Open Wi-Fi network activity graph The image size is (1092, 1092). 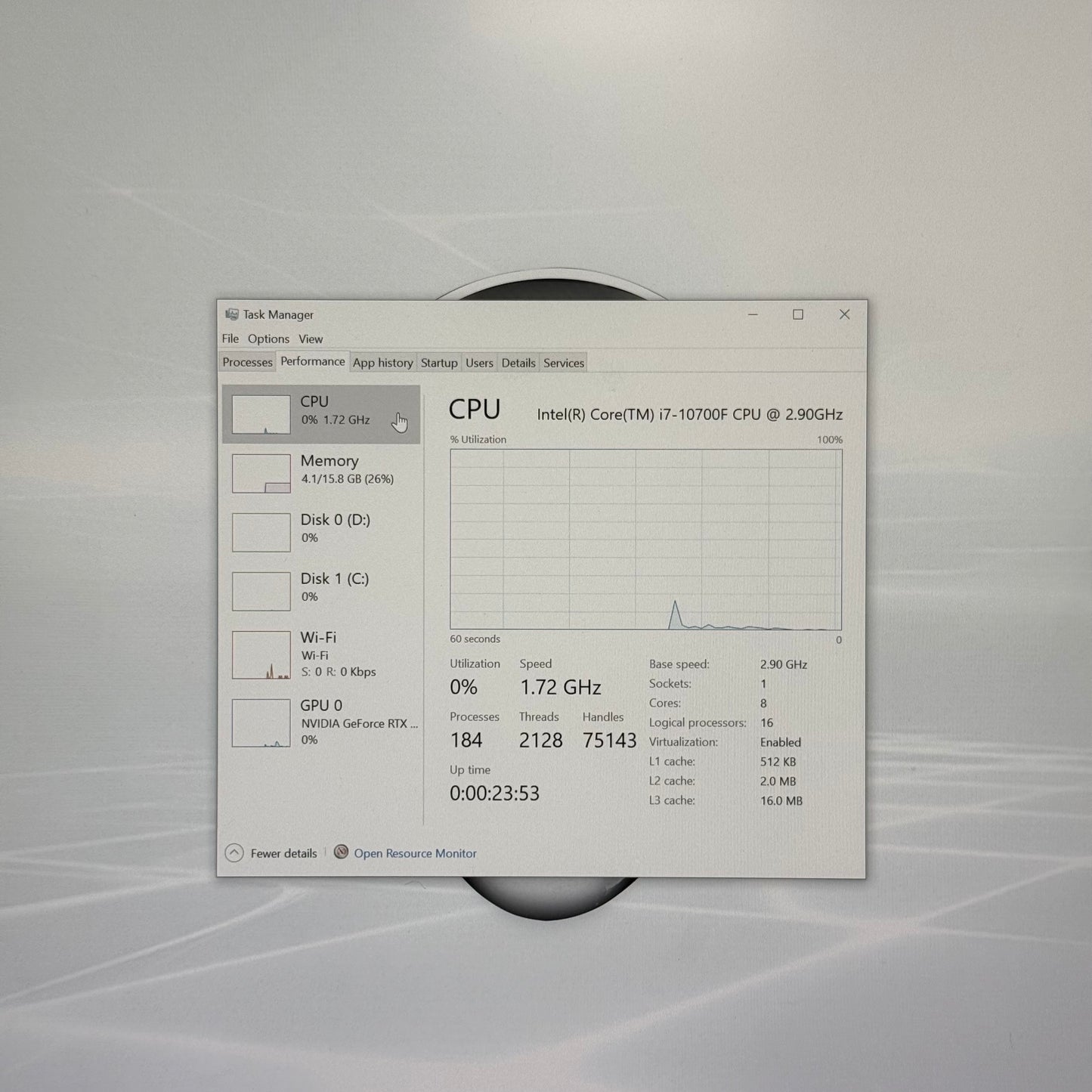point(261,655)
